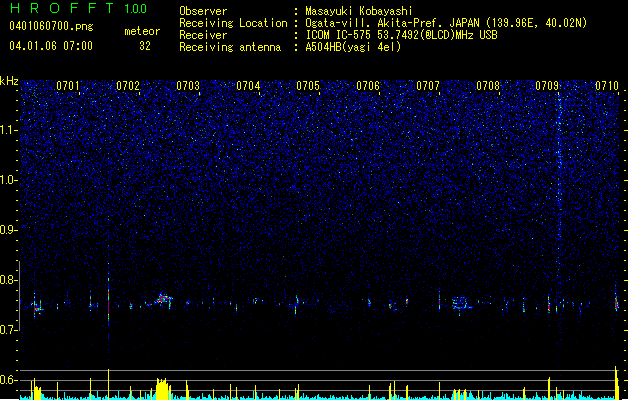Click the 0706 time marker
This screenshot has width=629, height=400.
tap(368, 86)
